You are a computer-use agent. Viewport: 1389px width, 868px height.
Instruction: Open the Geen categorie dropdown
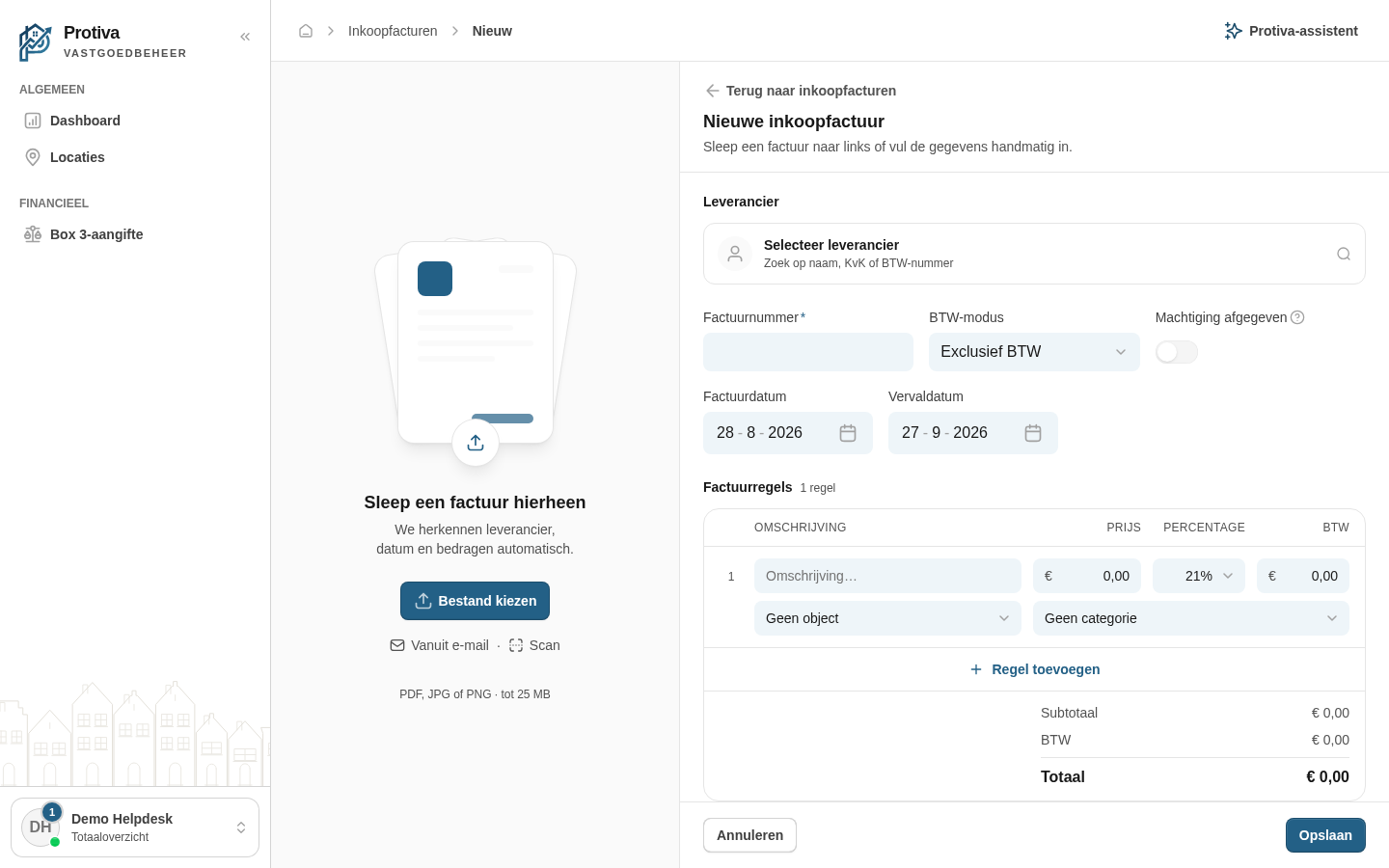pos(1191,618)
